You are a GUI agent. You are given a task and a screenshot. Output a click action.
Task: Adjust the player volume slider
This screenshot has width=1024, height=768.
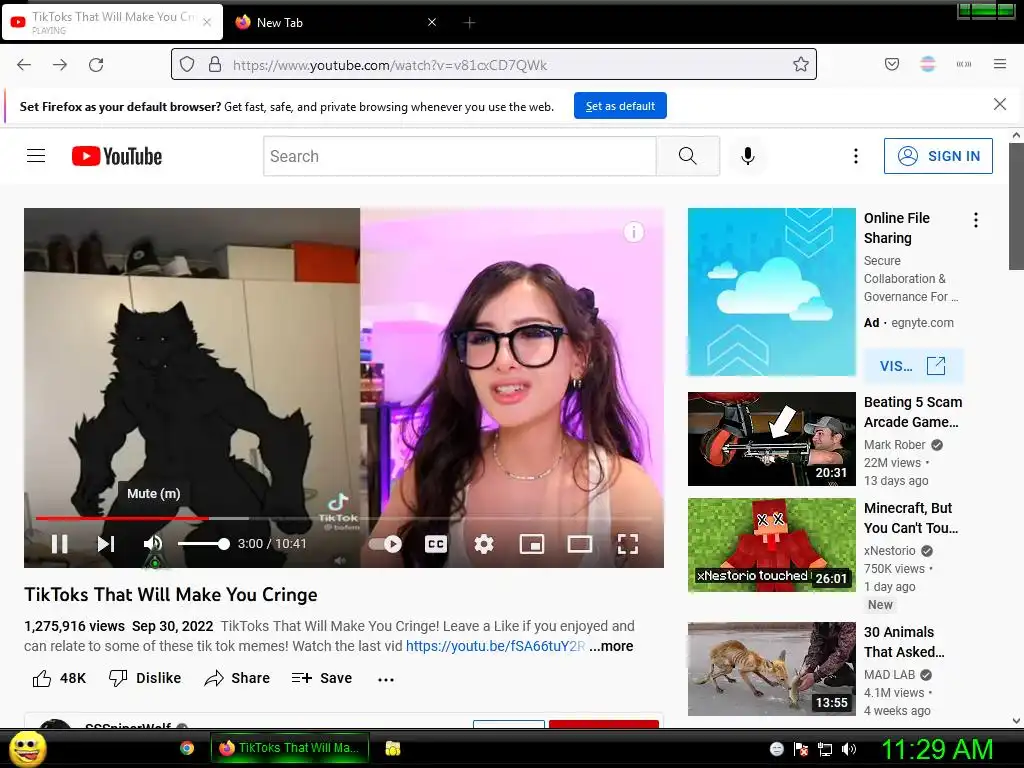coord(203,544)
